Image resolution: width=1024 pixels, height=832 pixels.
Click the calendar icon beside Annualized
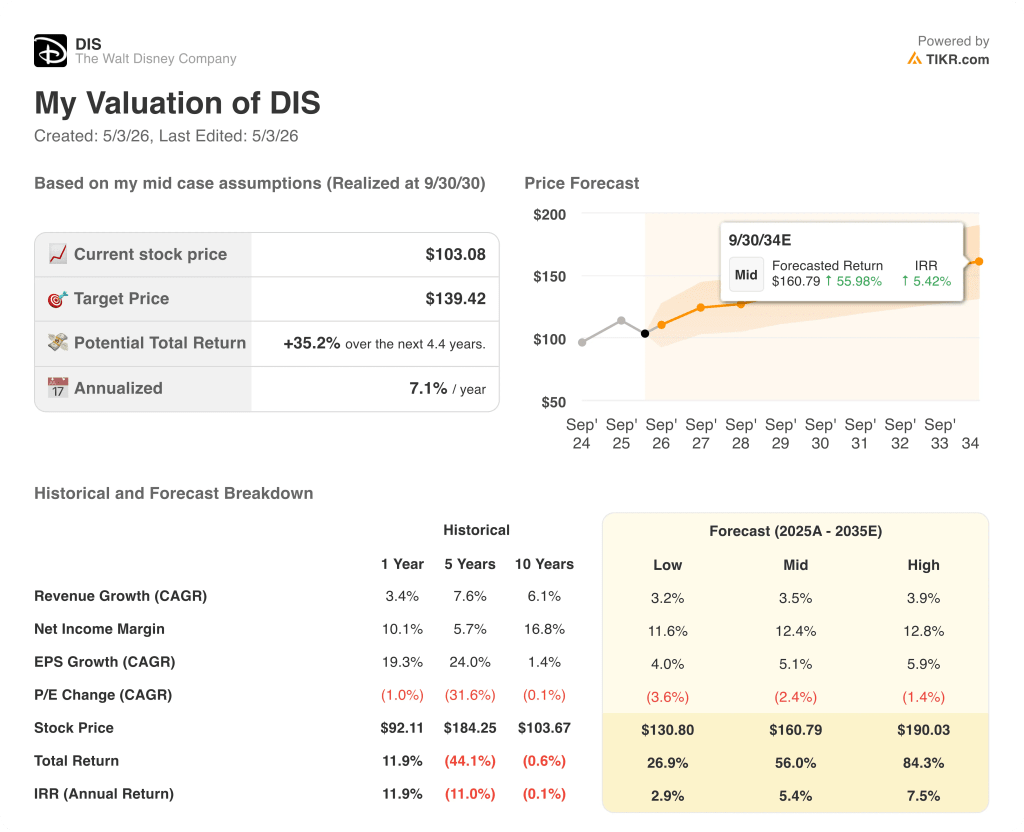(x=57, y=388)
